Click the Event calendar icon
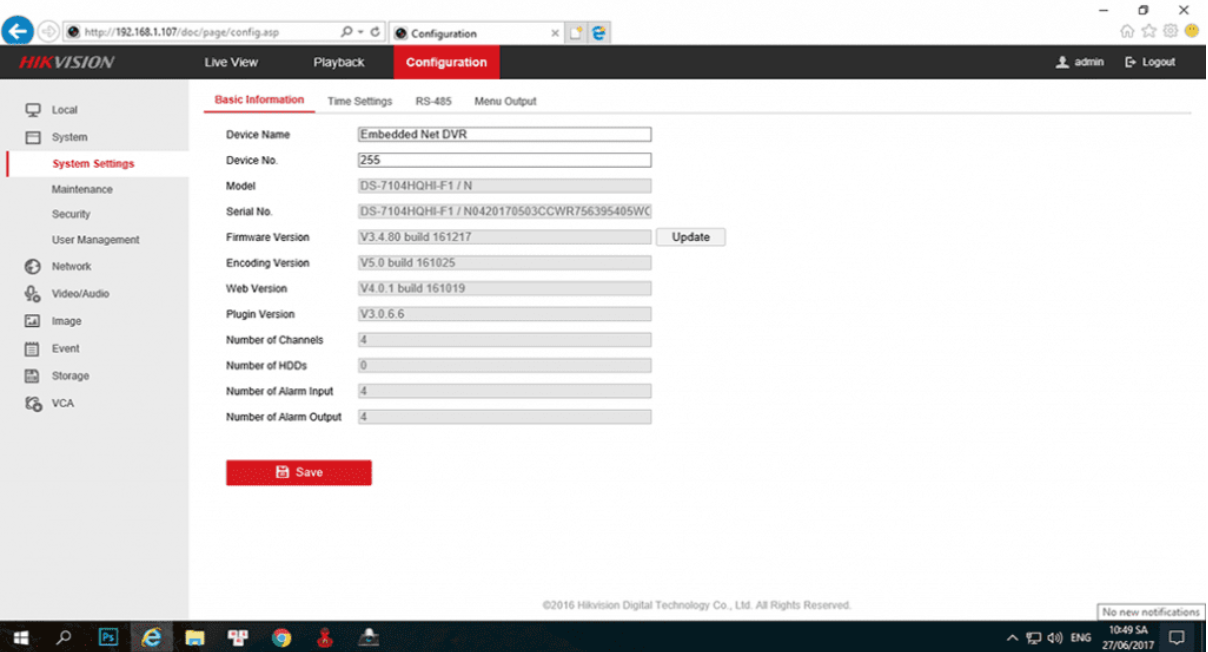This screenshot has width=1208, height=652. (33, 349)
